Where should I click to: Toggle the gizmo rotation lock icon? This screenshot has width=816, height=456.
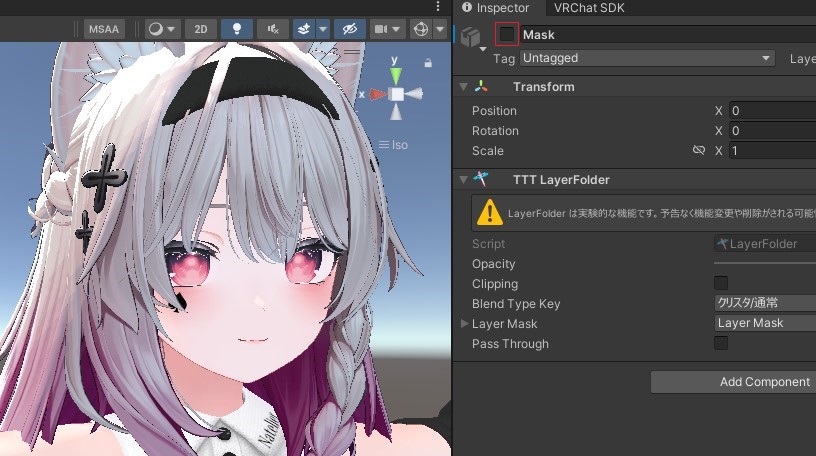coord(428,63)
